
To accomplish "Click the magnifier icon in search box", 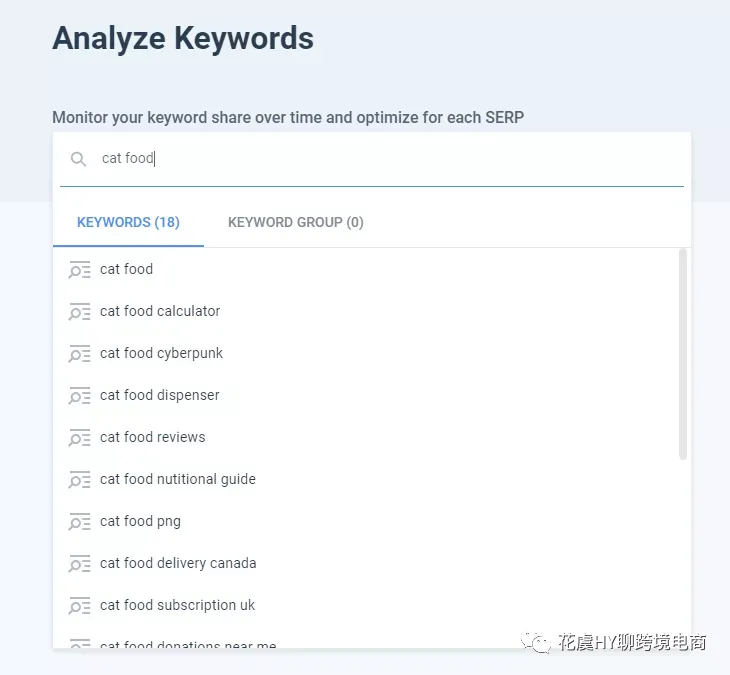I will pos(78,159).
